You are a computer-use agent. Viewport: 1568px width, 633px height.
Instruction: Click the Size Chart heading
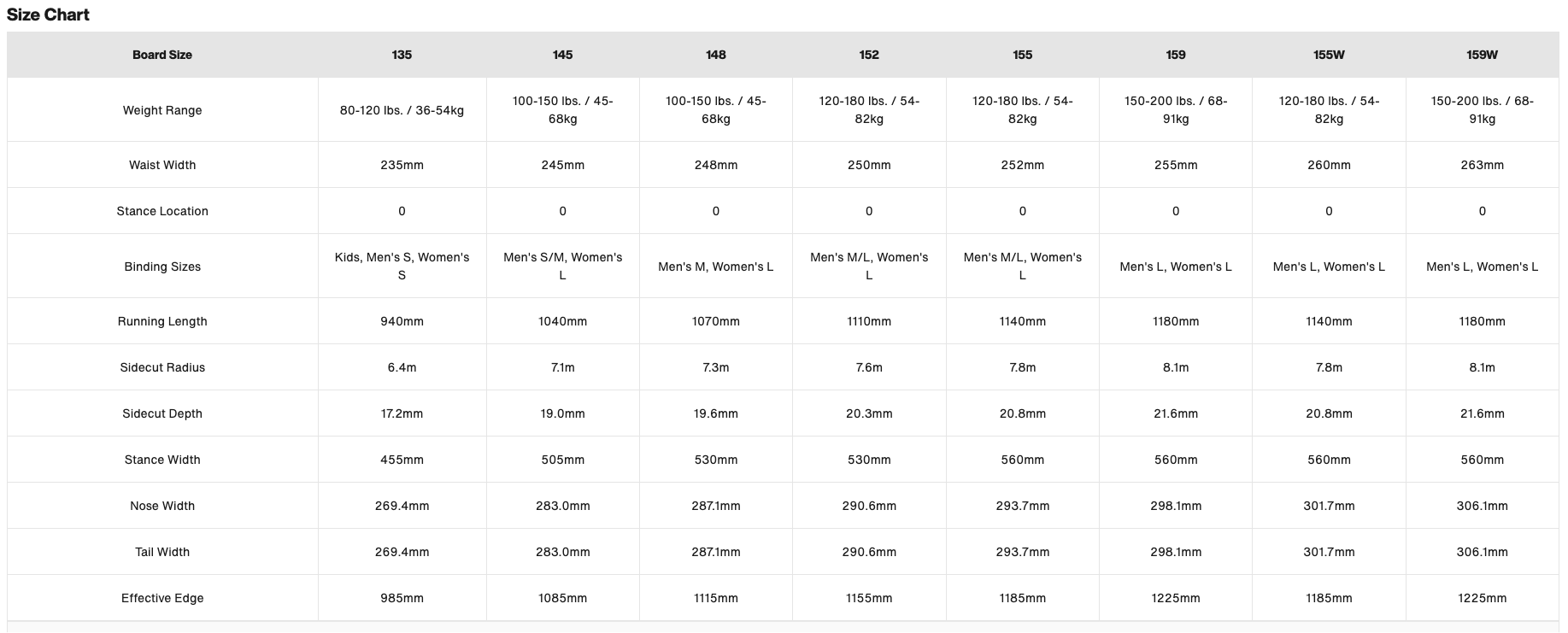[48, 15]
